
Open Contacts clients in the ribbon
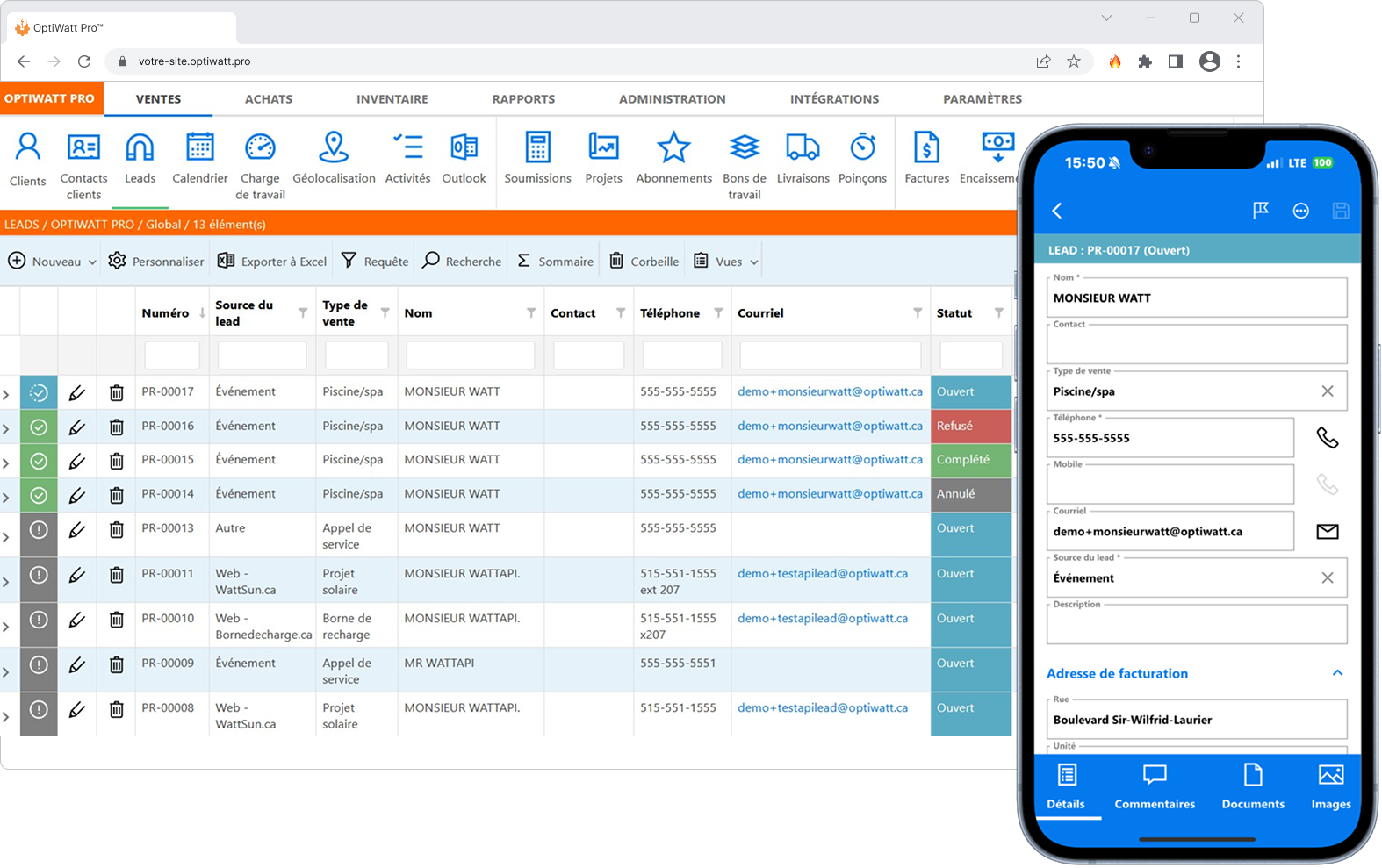point(83,146)
